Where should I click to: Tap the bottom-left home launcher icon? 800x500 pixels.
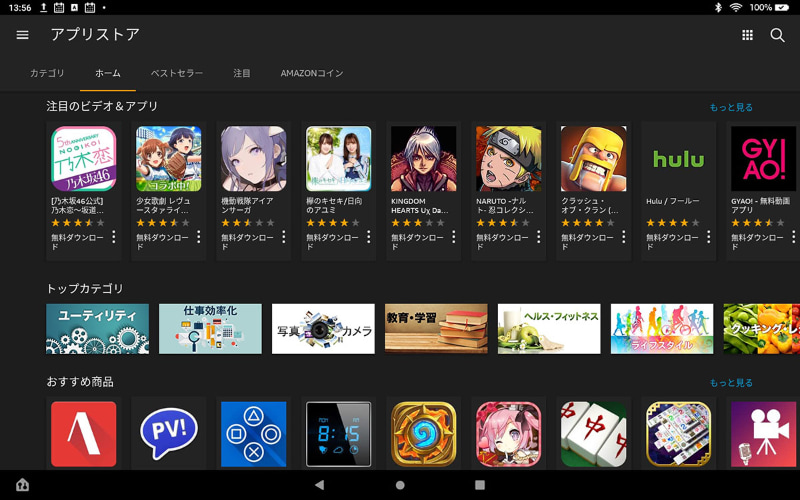coord(22,485)
